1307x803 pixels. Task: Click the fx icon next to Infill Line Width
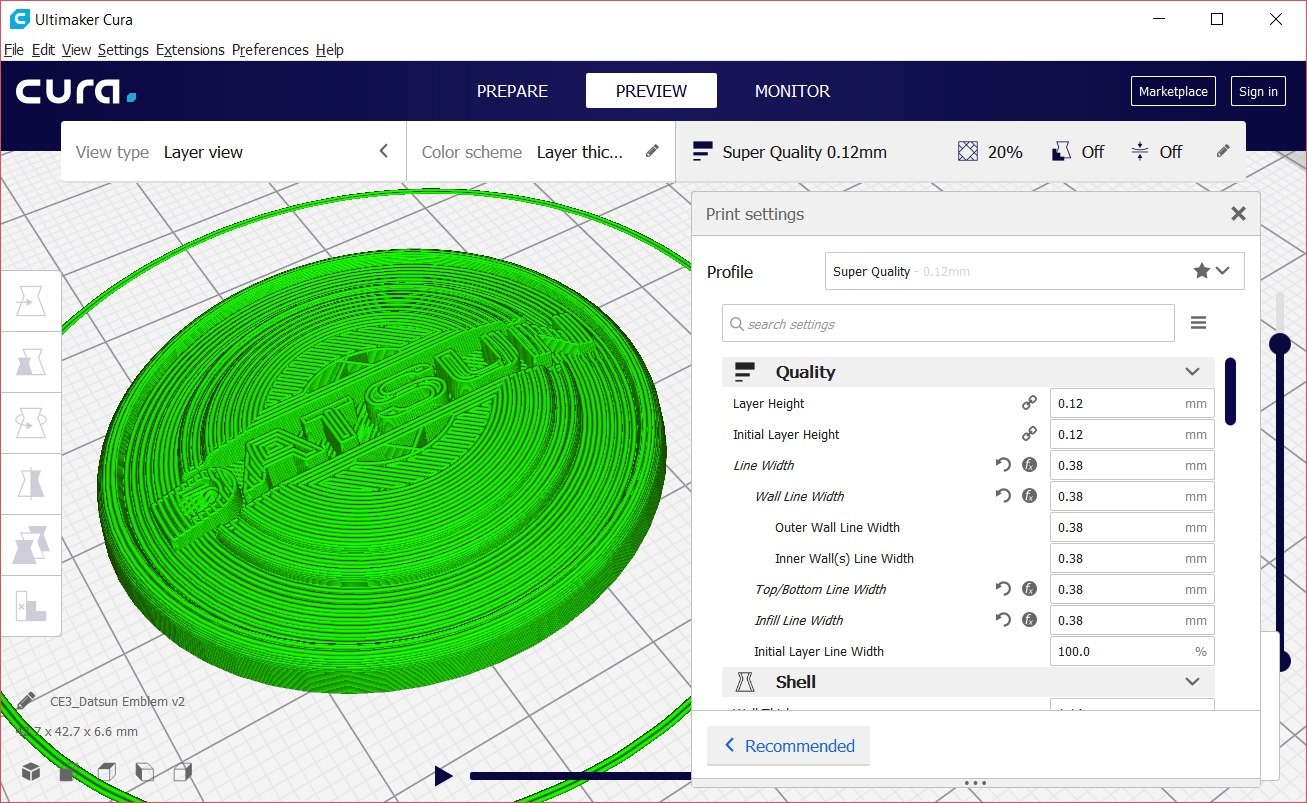(1029, 621)
